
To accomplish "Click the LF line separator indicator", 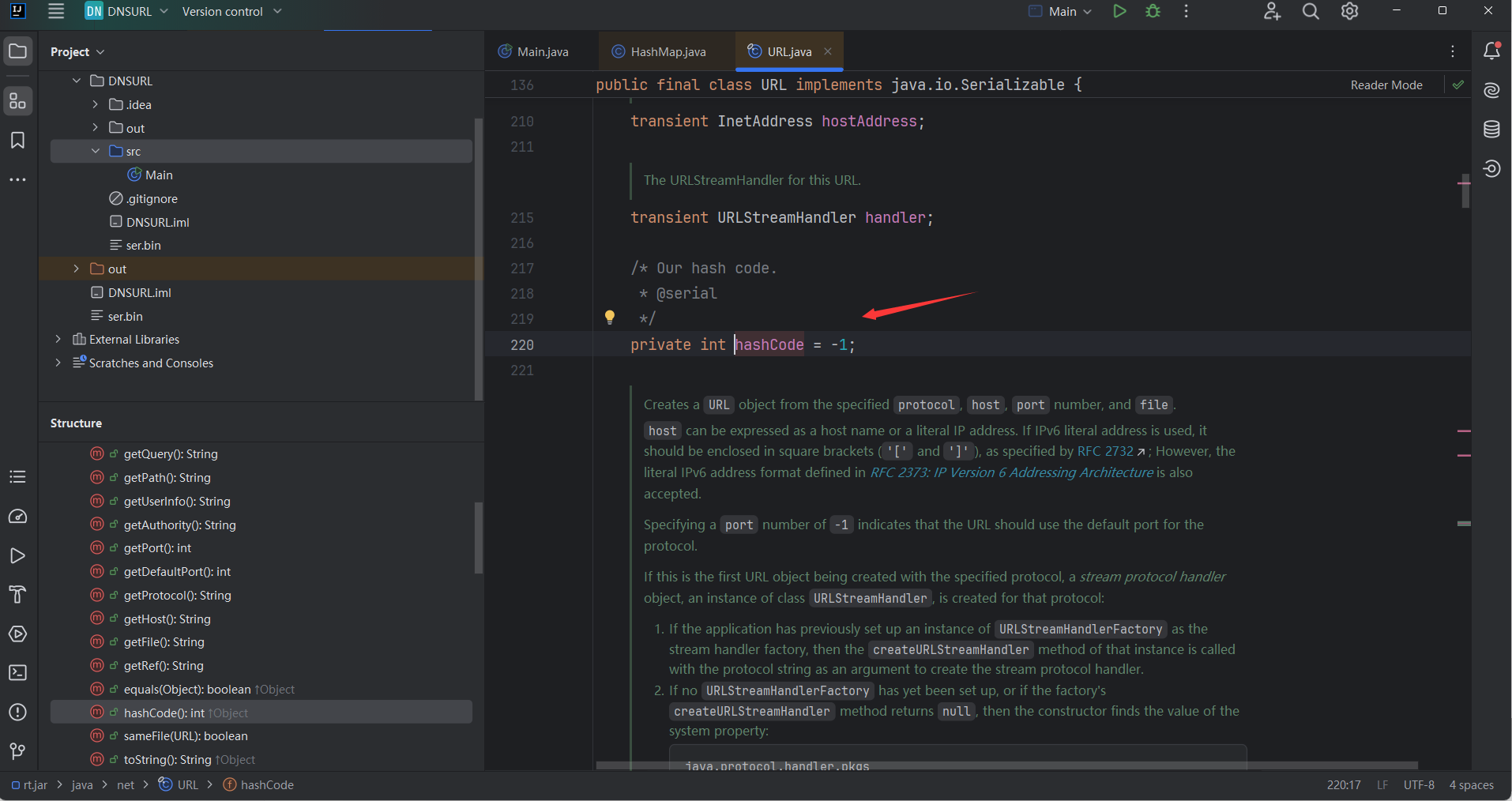I will (1382, 784).
